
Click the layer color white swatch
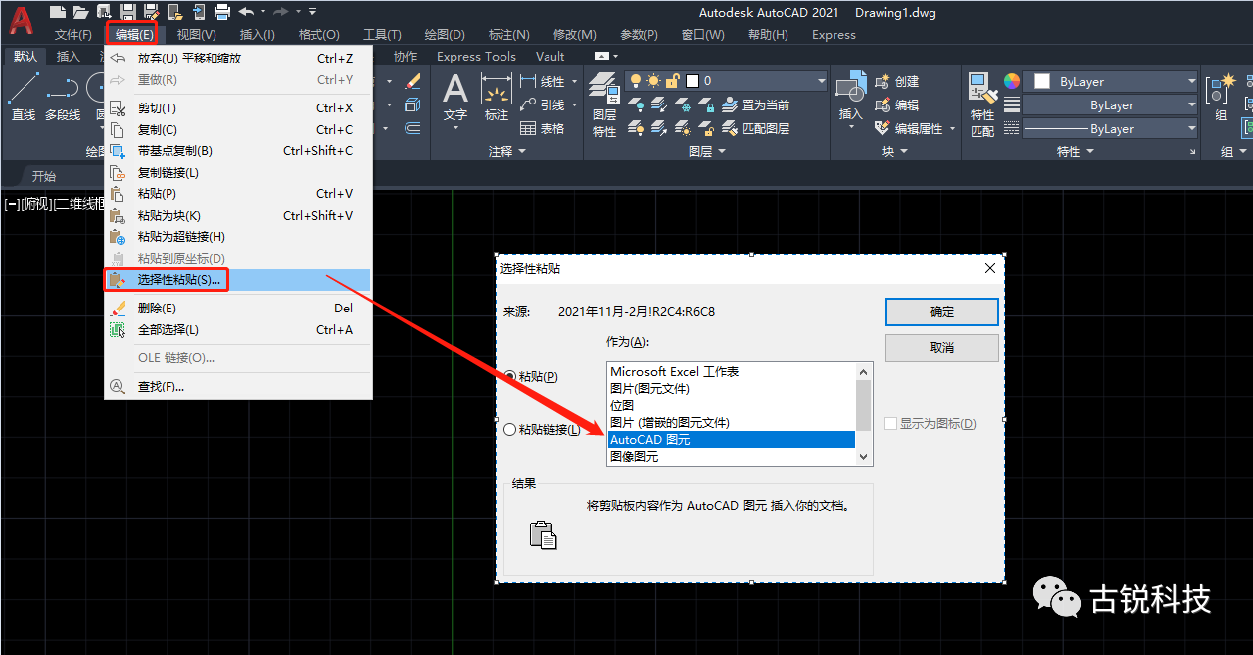coord(692,81)
